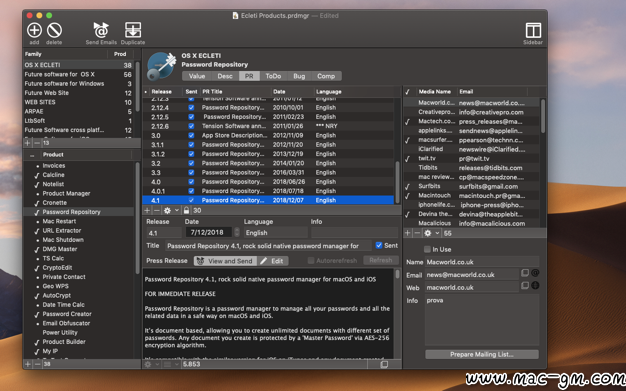Click the gear icon below press release text
The width and height of the screenshot is (626, 391).
pos(148,364)
